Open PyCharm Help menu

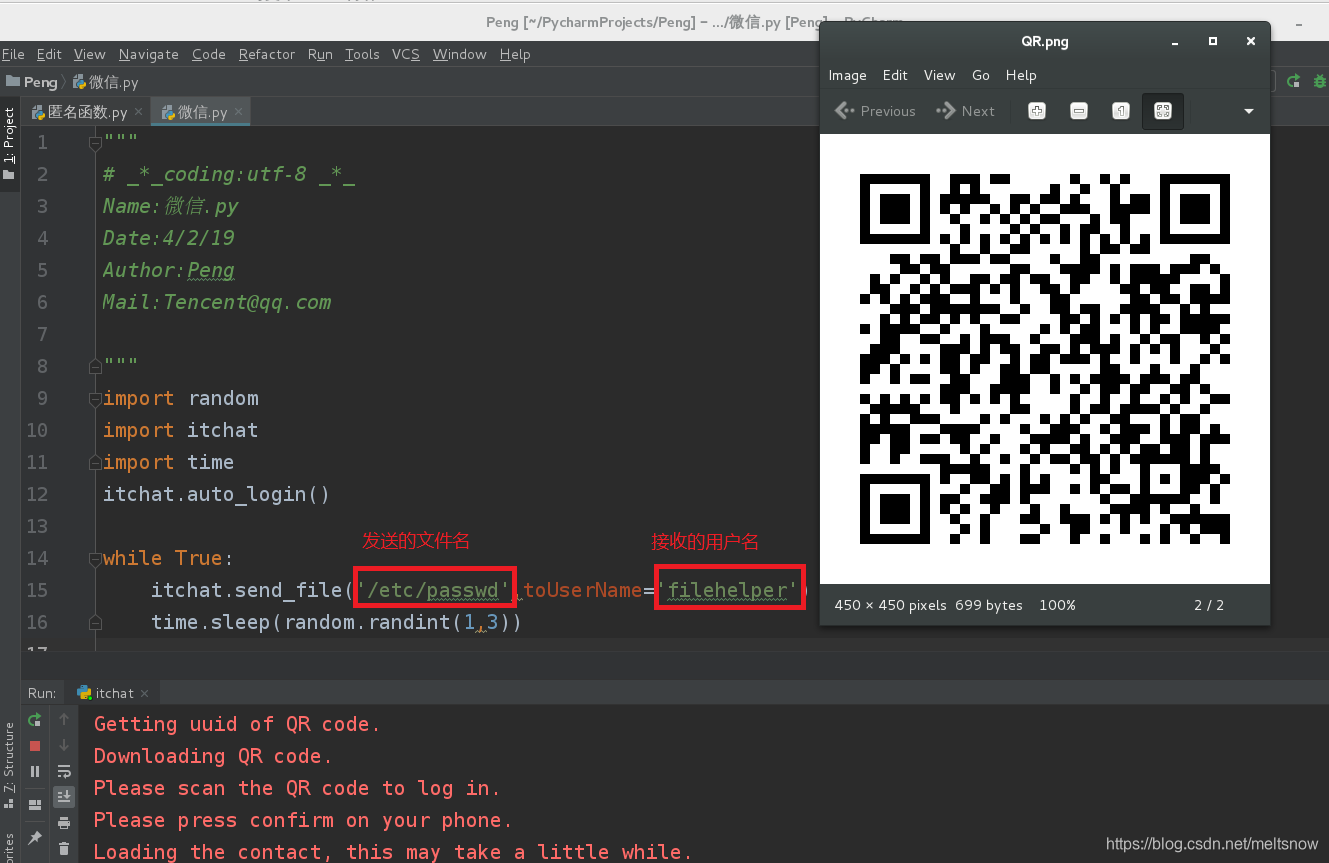[515, 54]
